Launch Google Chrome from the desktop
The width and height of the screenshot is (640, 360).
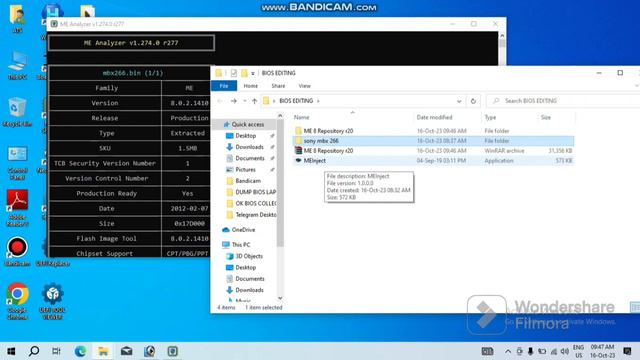[x=17, y=301]
